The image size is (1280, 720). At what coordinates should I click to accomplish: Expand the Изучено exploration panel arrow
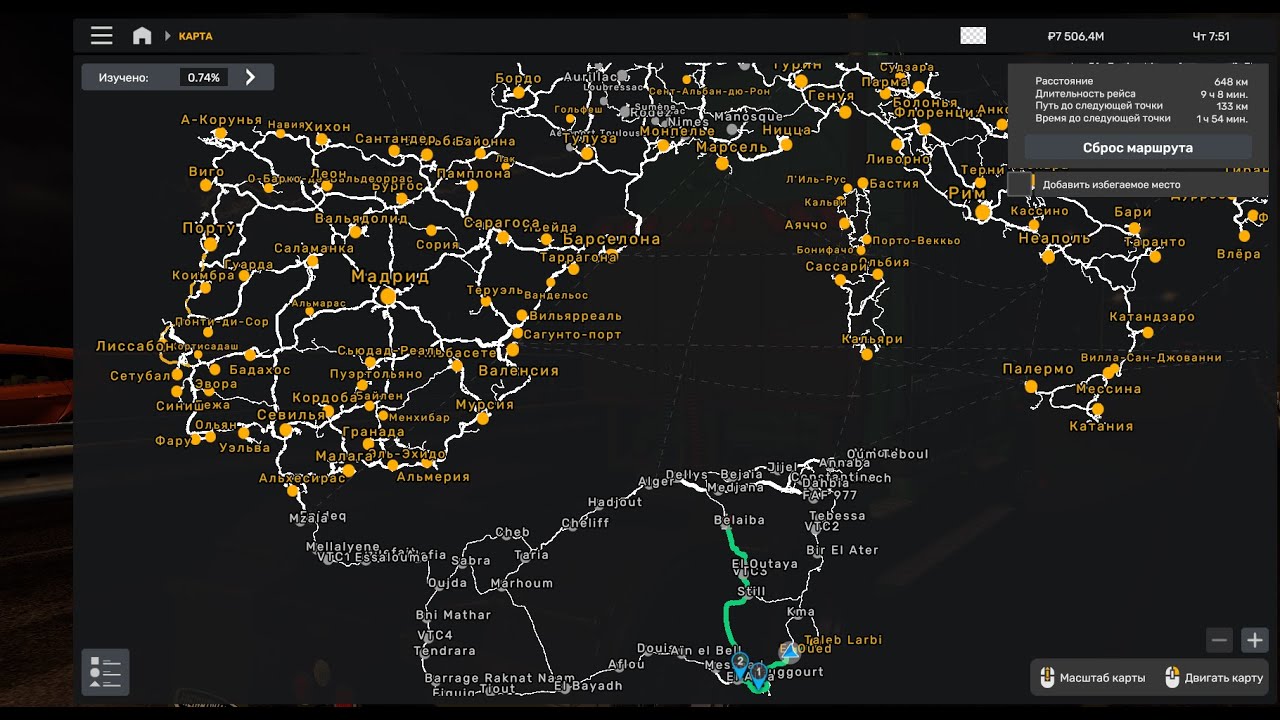click(x=250, y=77)
